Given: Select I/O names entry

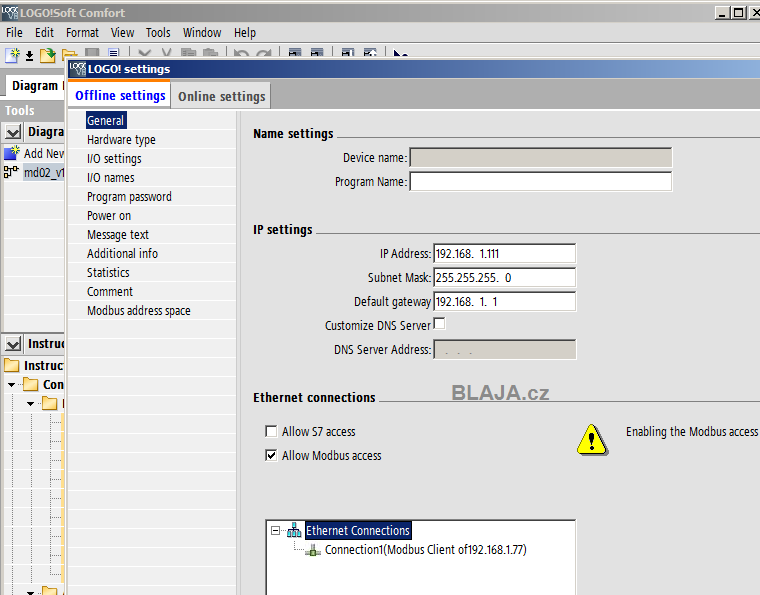Looking at the screenshot, I should coord(111,177).
